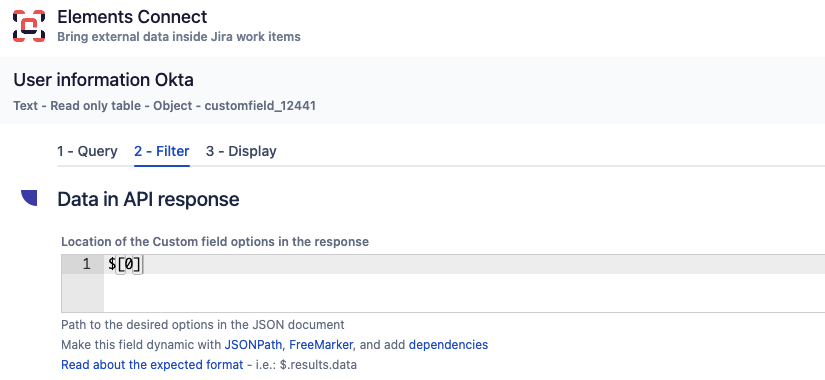
Task: Open the JSONPath documentation link
Action: point(254,345)
